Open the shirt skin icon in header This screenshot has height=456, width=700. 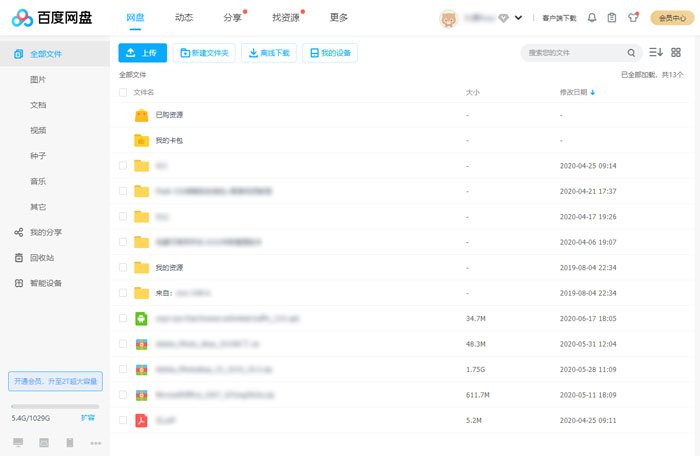tap(633, 18)
